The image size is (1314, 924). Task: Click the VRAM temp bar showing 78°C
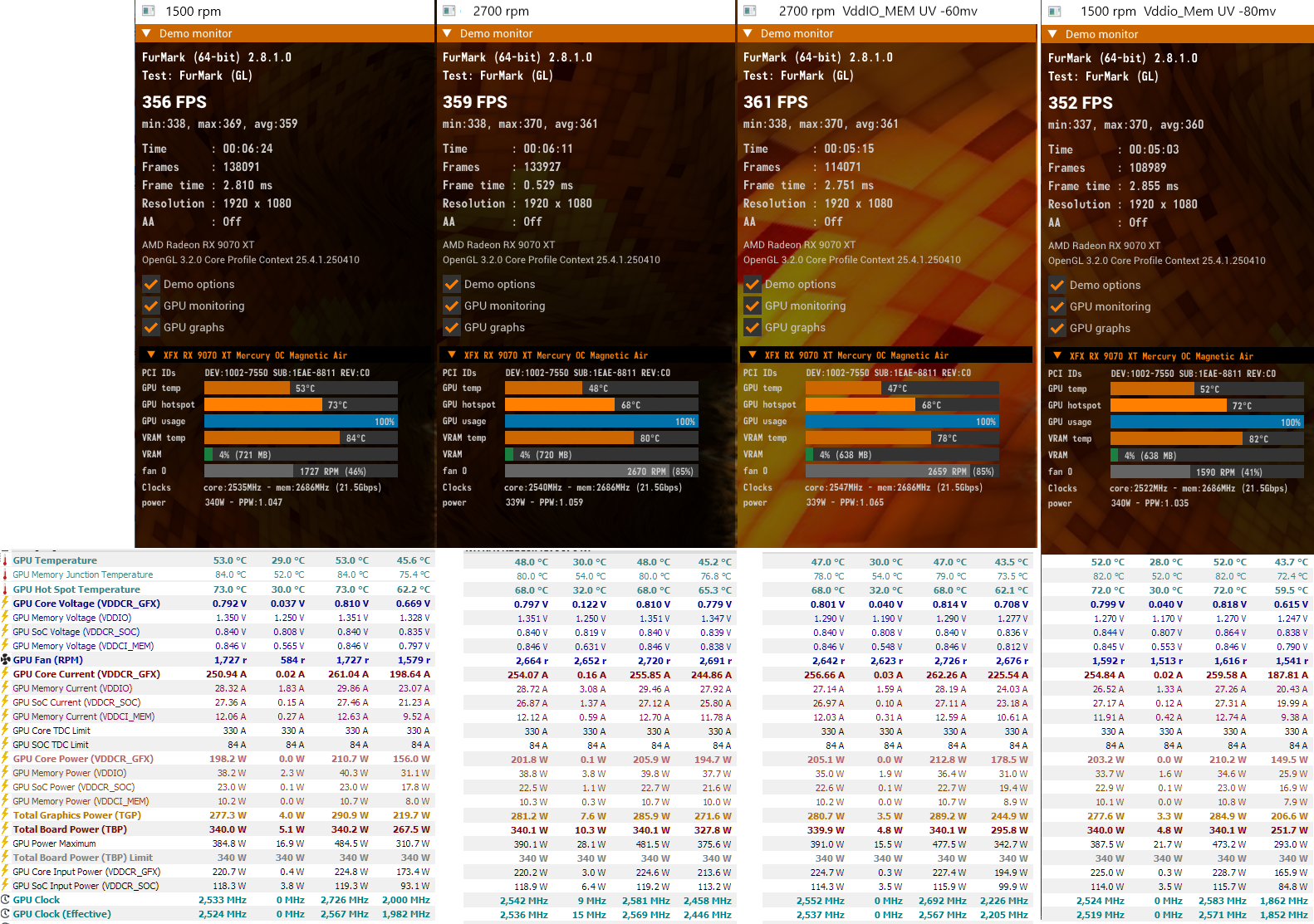tap(902, 438)
